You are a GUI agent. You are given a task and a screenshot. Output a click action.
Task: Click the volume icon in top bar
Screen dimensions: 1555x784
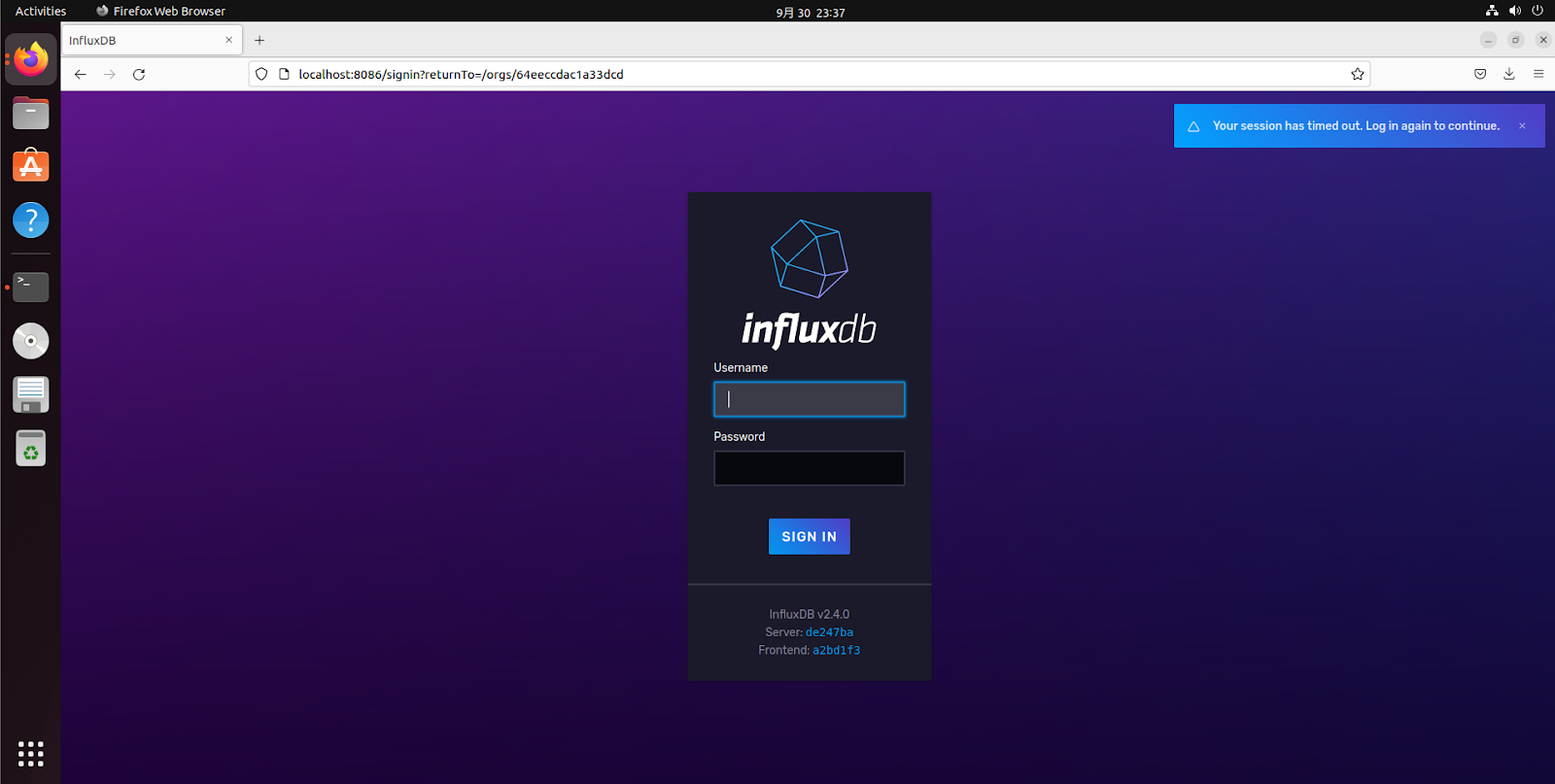pyautogui.click(x=1514, y=11)
